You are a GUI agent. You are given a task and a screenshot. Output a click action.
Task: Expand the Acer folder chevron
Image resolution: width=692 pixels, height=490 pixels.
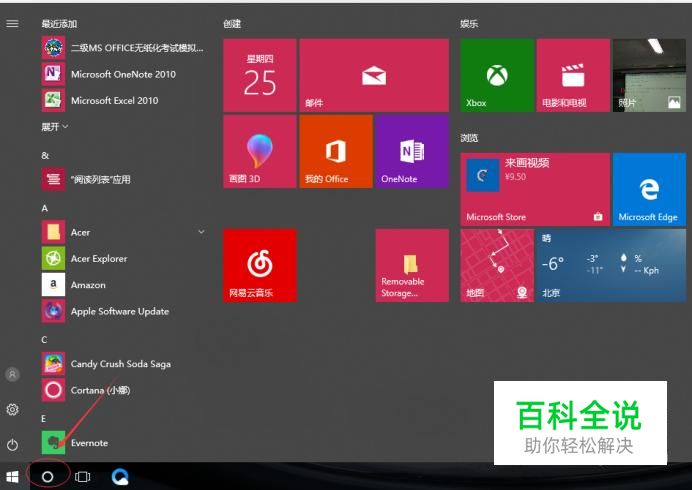click(x=201, y=232)
